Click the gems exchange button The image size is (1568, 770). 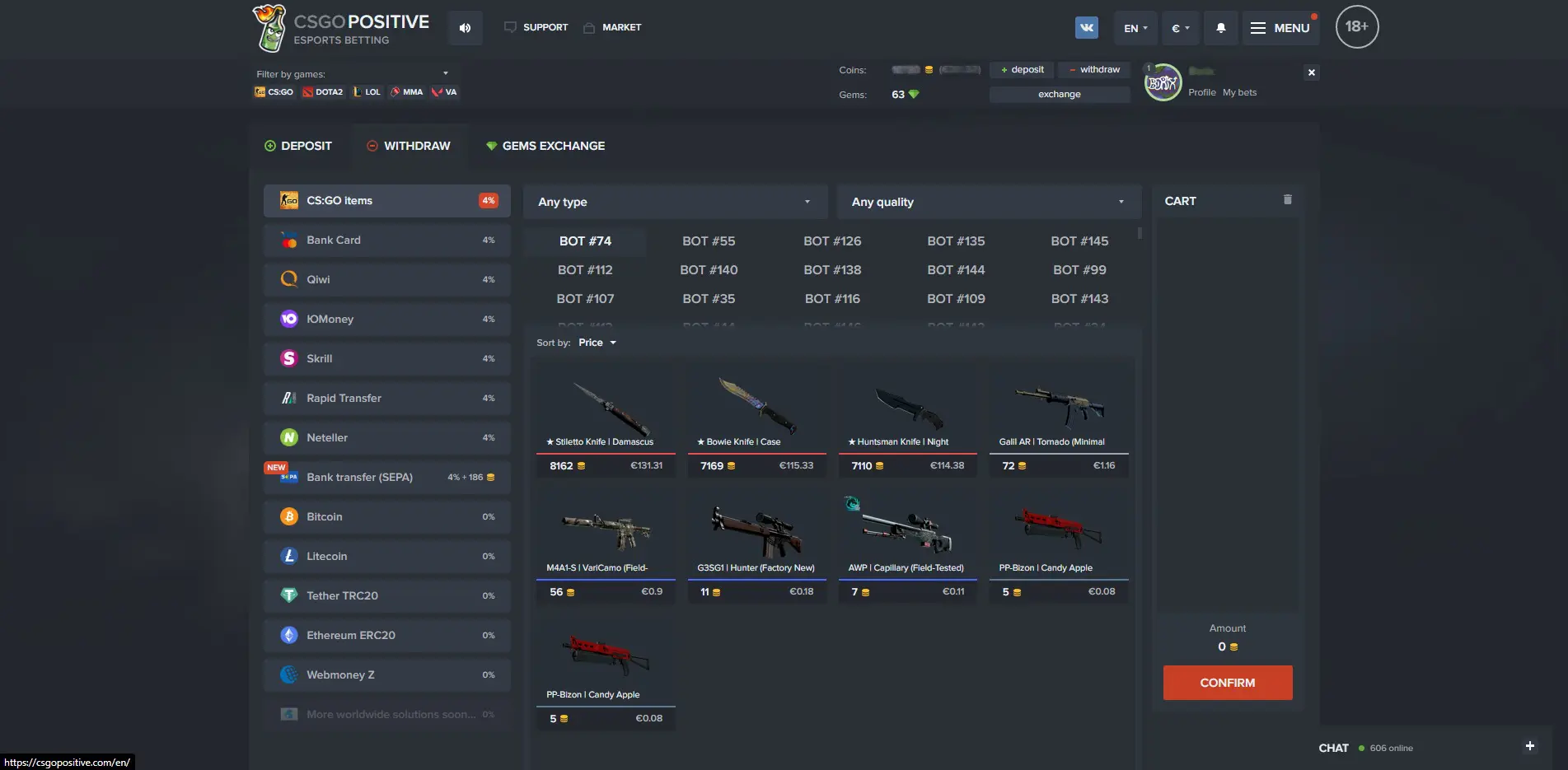pos(1060,94)
